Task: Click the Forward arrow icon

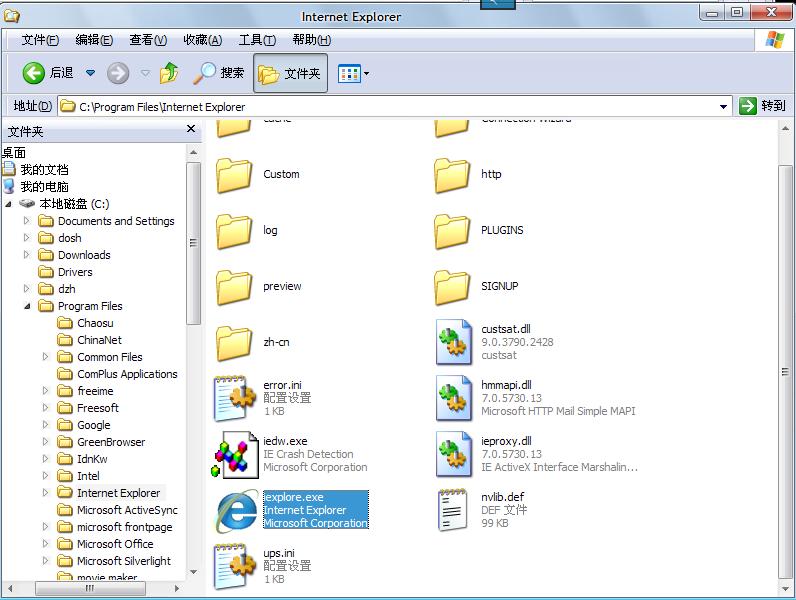Action: click(118, 74)
